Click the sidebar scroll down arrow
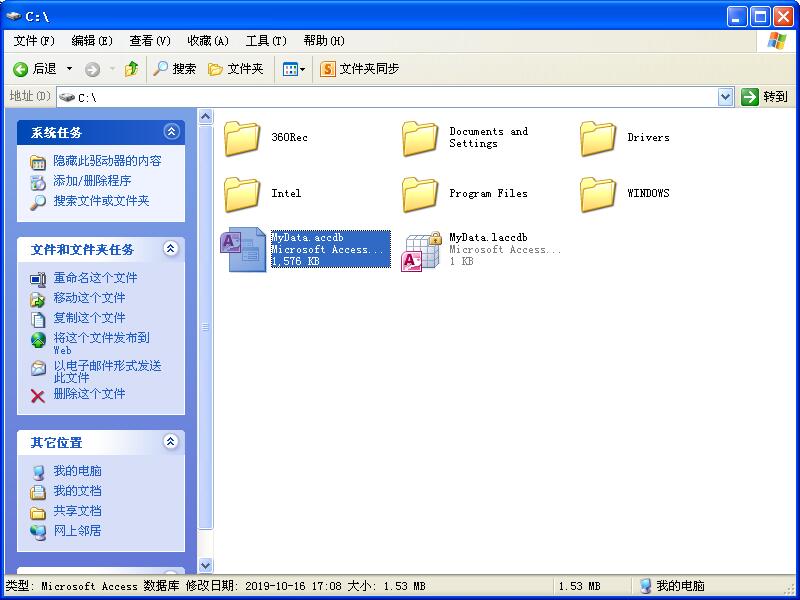 click(x=205, y=565)
